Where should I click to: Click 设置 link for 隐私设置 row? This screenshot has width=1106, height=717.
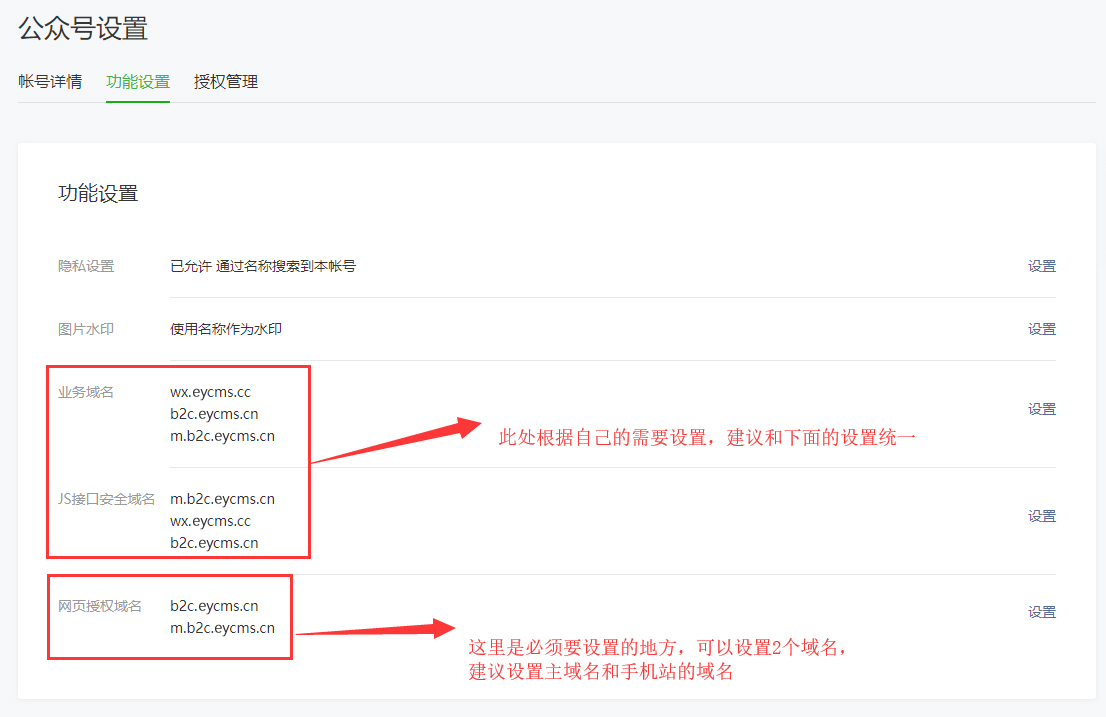tap(1041, 266)
